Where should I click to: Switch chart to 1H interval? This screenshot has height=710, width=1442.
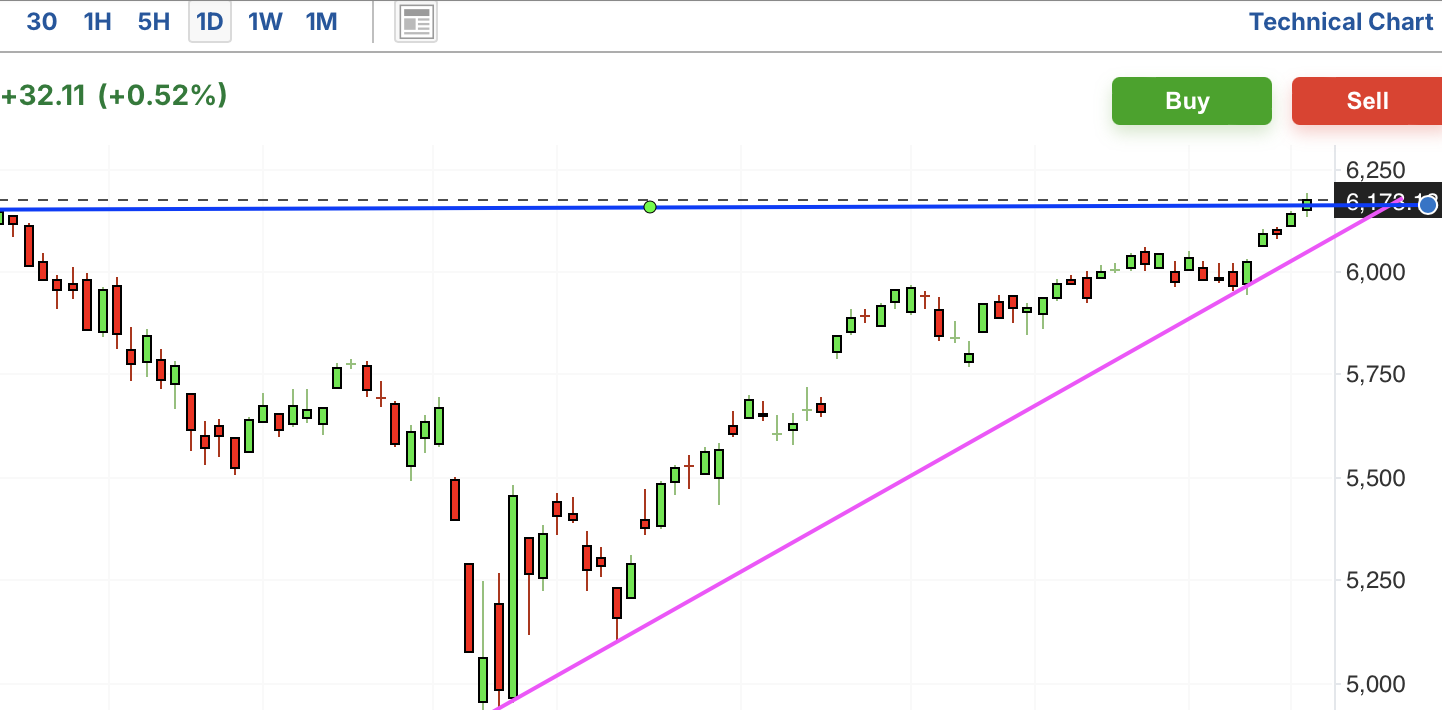97,22
